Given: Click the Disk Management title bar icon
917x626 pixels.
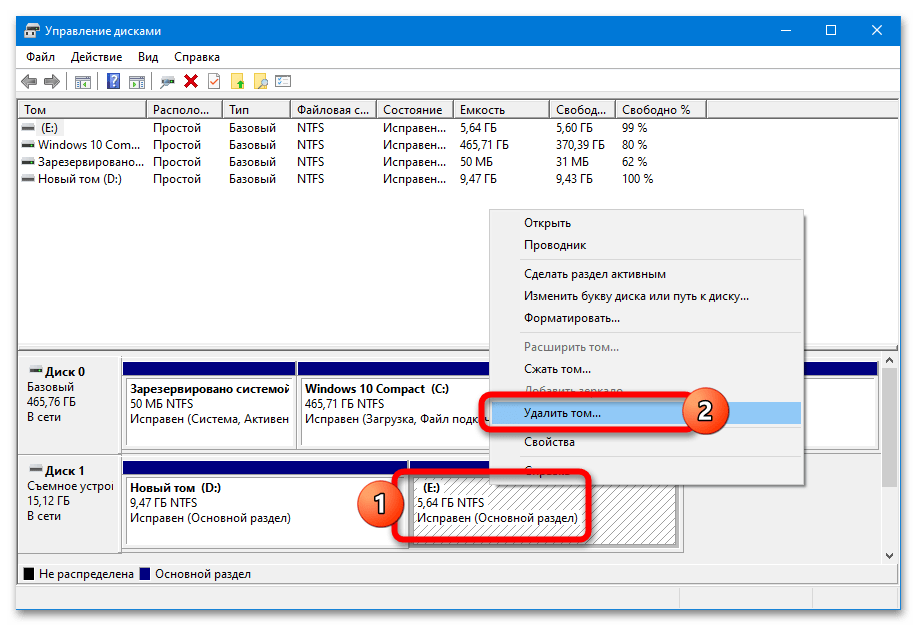Looking at the screenshot, I should click(32, 30).
